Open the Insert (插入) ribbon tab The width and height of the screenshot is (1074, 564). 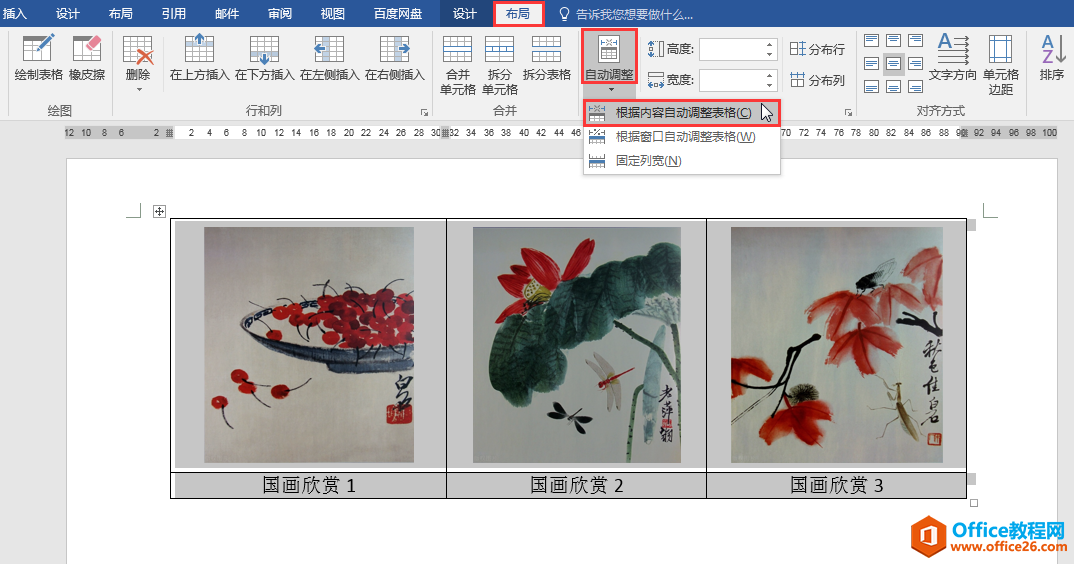tap(15, 14)
